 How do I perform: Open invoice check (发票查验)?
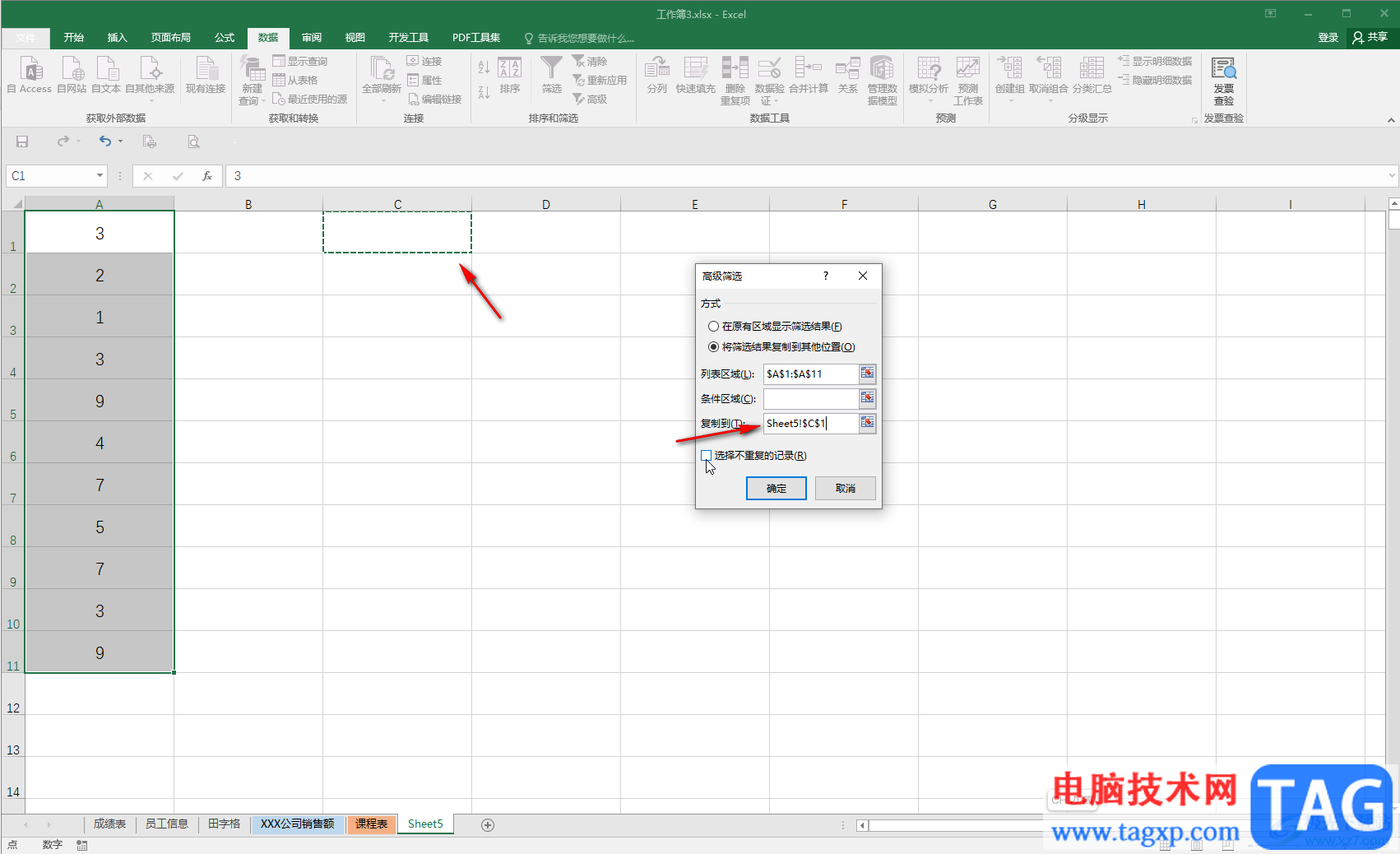1224,81
